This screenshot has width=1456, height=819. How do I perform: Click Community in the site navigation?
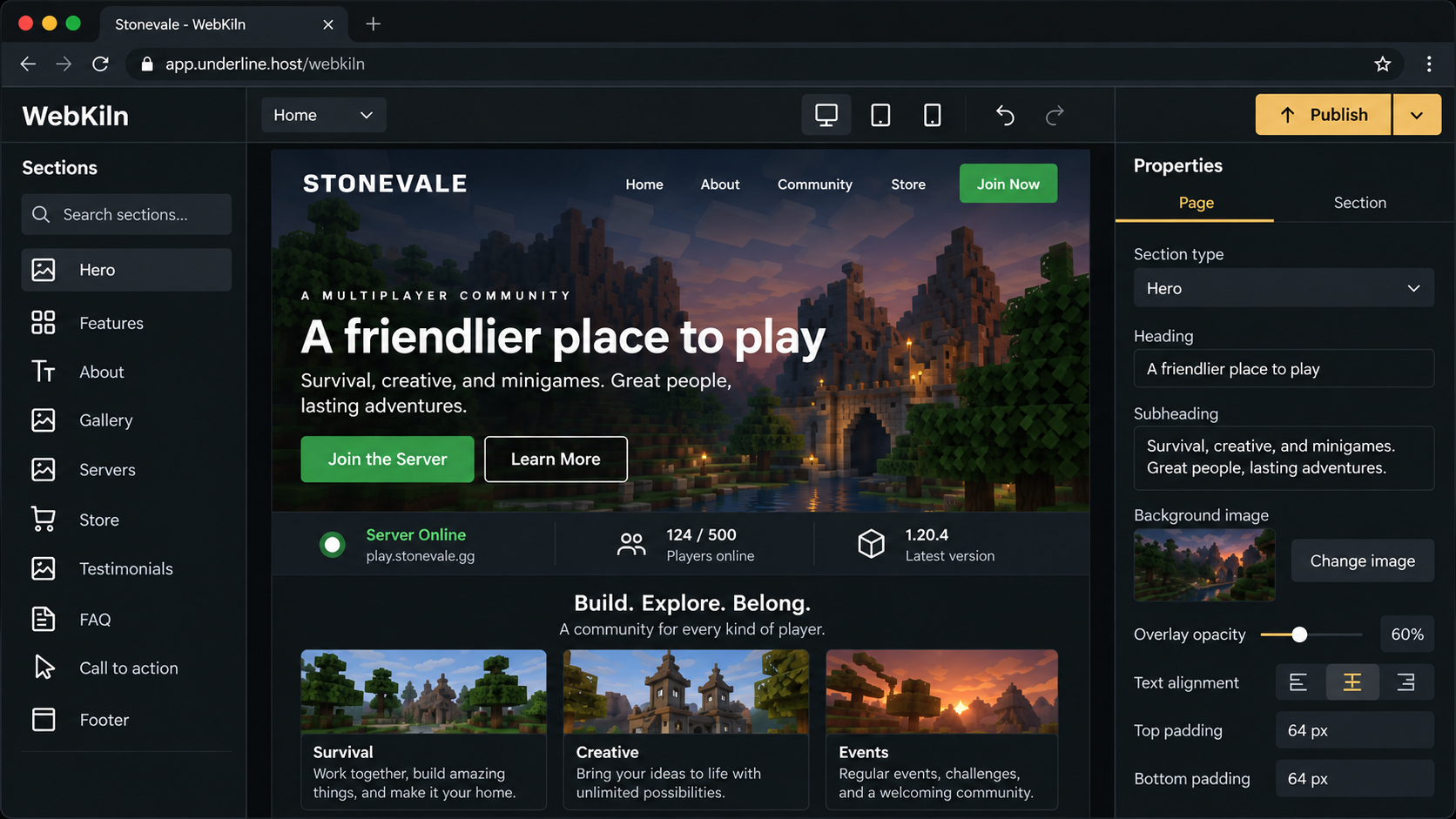(814, 185)
